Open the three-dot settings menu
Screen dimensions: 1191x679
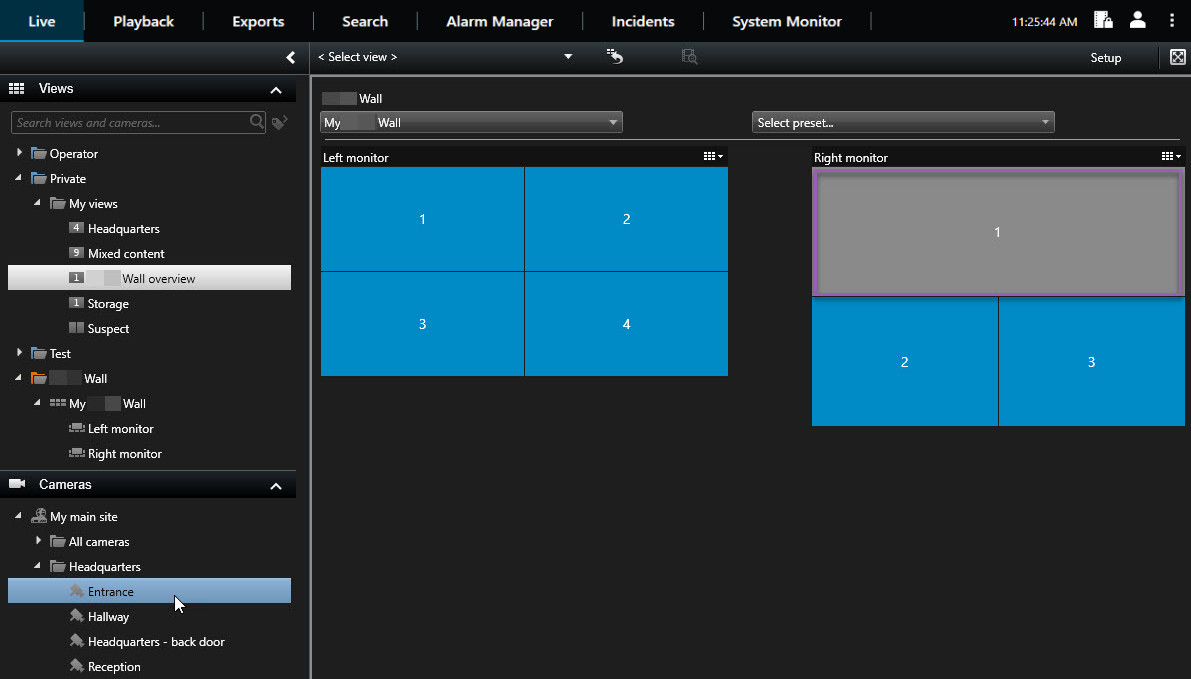[x=1172, y=20]
